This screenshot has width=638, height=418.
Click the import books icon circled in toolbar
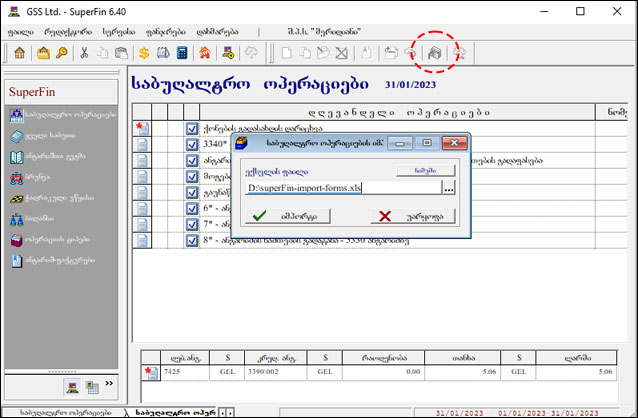click(x=435, y=53)
